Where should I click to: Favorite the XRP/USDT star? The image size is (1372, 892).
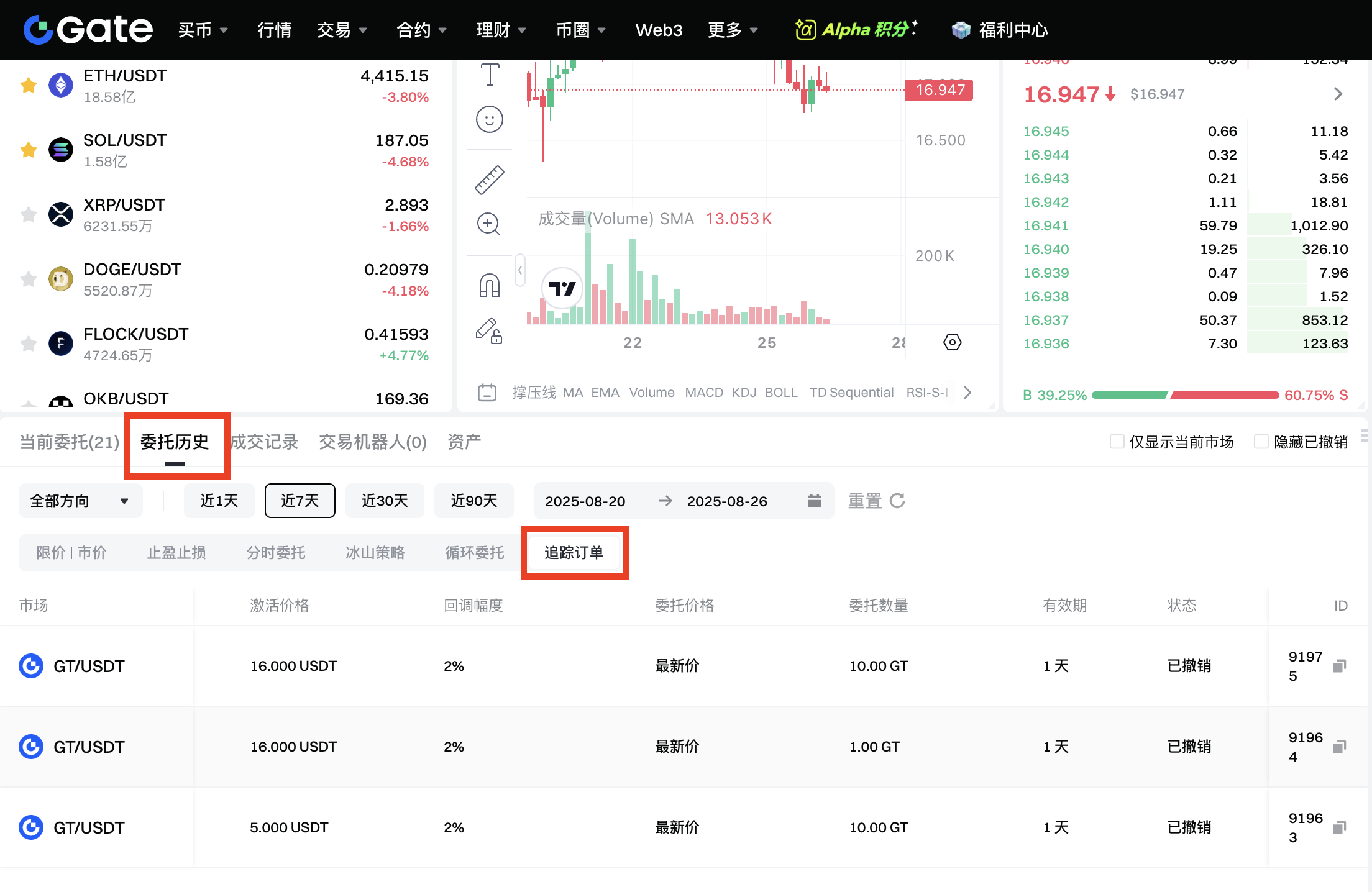pos(29,215)
